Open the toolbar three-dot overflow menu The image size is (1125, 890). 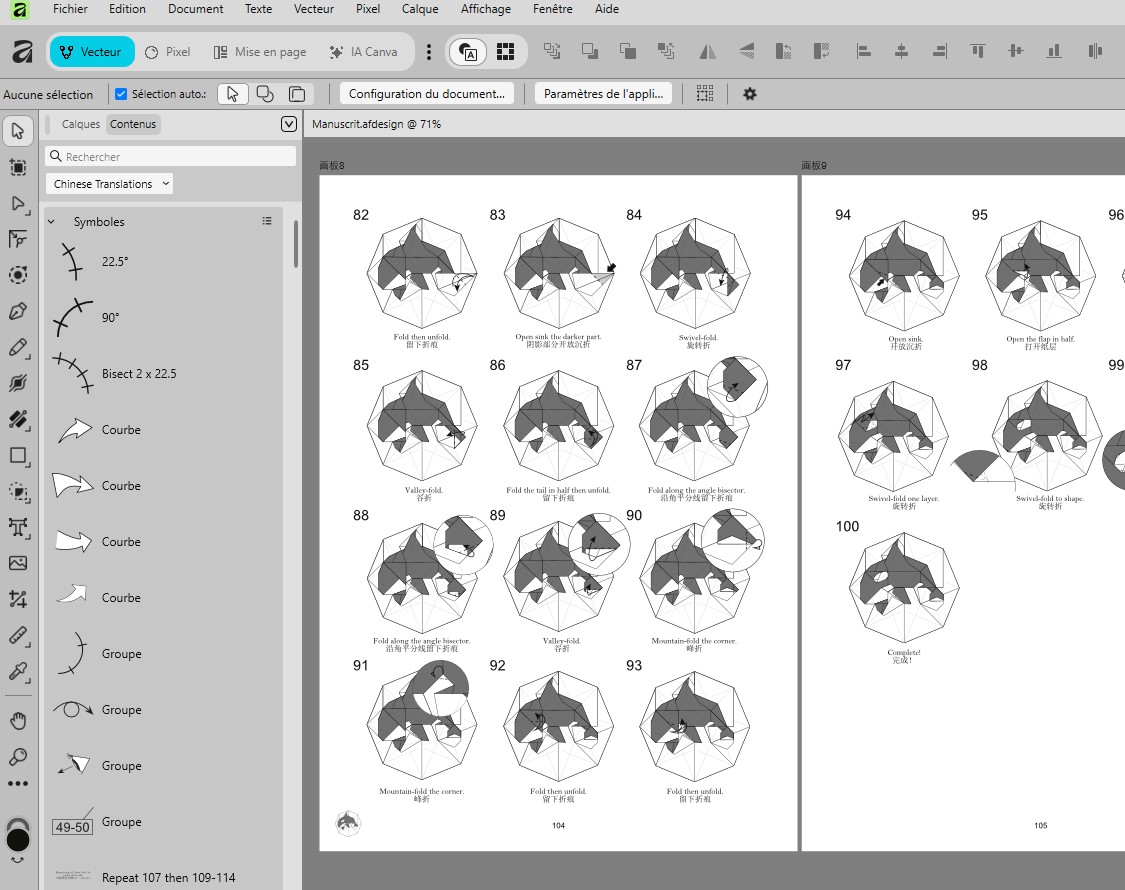(x=429, y=52)
